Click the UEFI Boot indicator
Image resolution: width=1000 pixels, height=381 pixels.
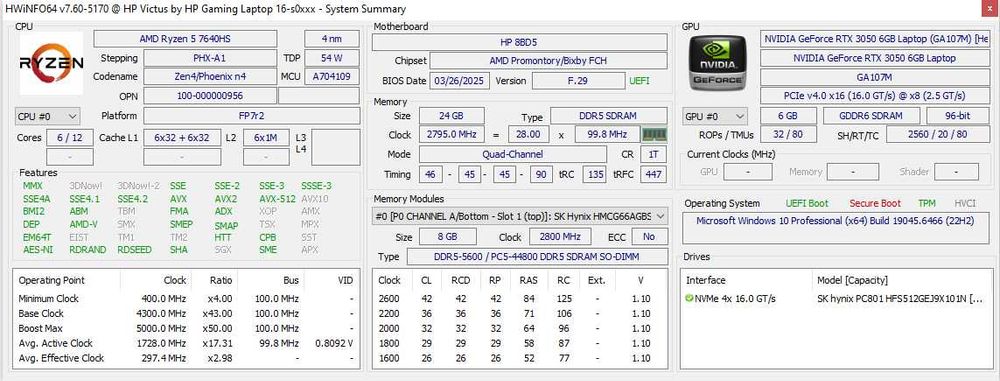pyautogui.click(x=807, y=204)
